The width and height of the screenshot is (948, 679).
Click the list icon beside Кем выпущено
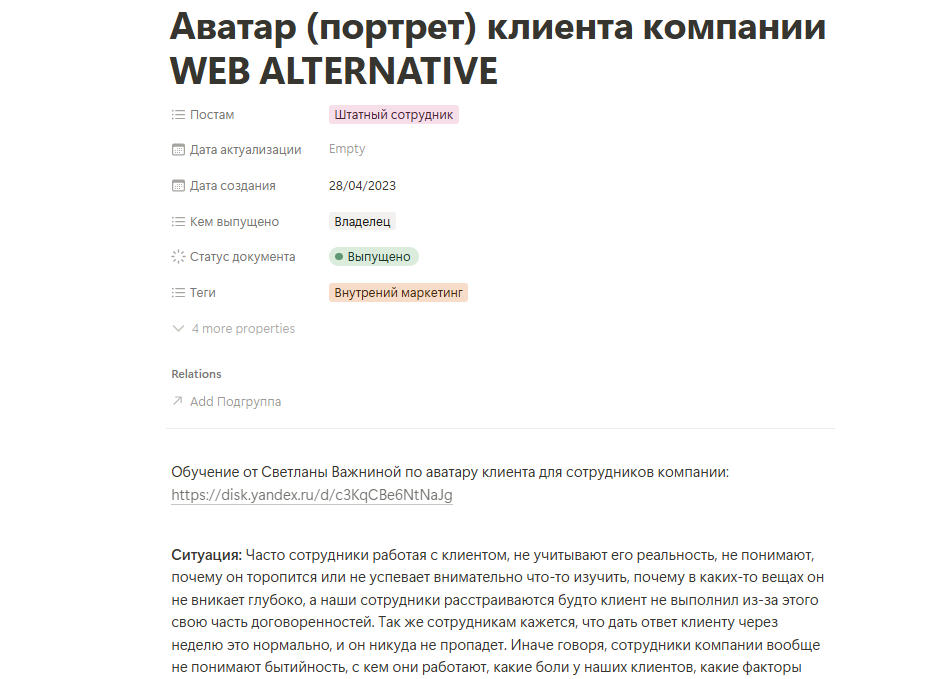(x=178, y=221)
